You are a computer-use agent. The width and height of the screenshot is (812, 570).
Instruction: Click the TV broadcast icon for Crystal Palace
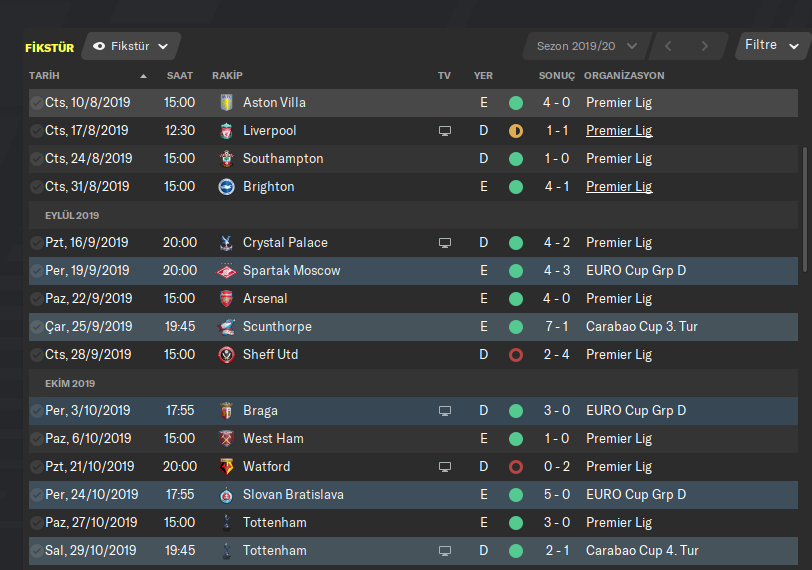(445, 243)
